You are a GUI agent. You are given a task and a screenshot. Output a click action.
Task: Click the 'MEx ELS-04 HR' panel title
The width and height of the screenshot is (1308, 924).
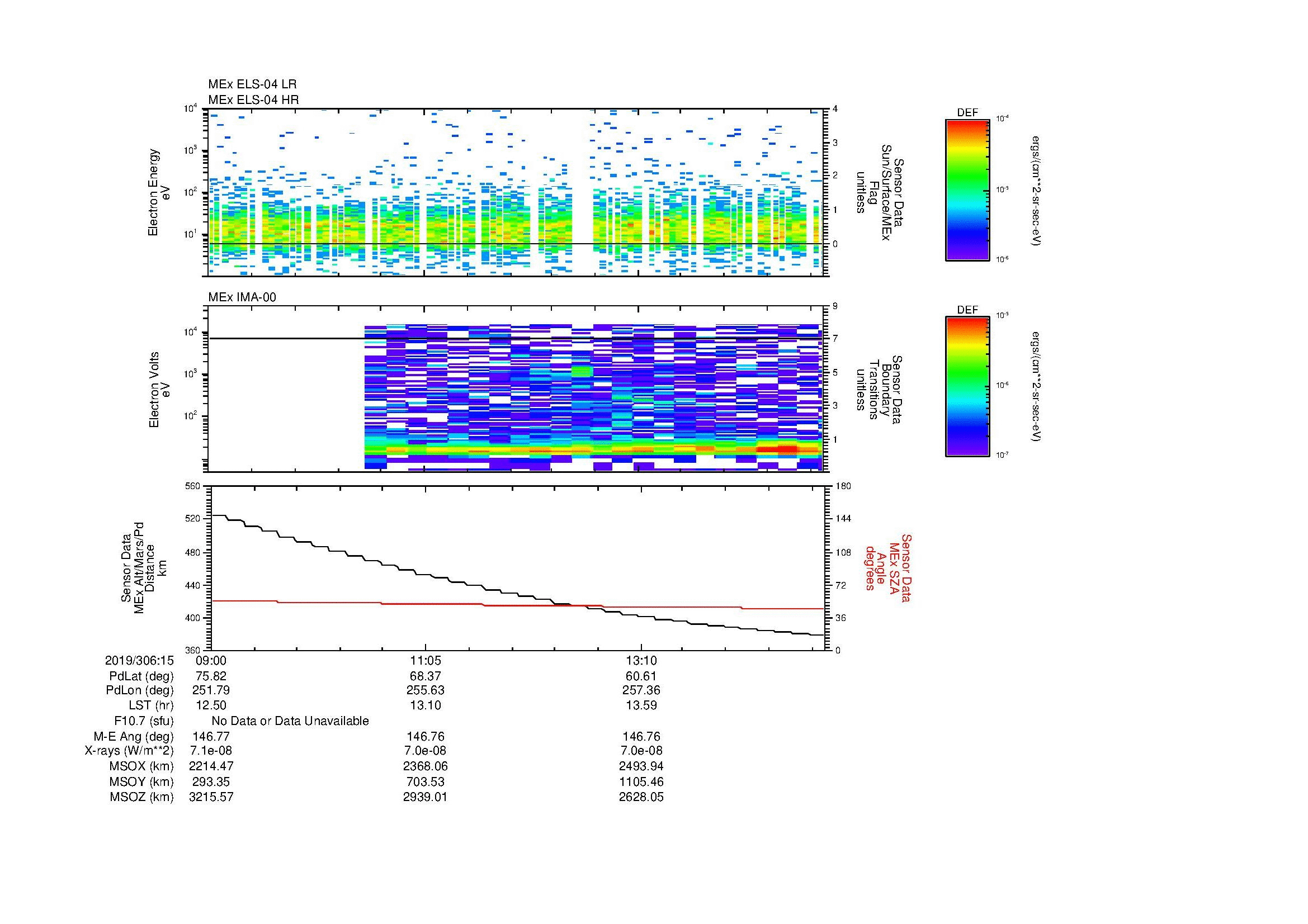coord(253,99)
